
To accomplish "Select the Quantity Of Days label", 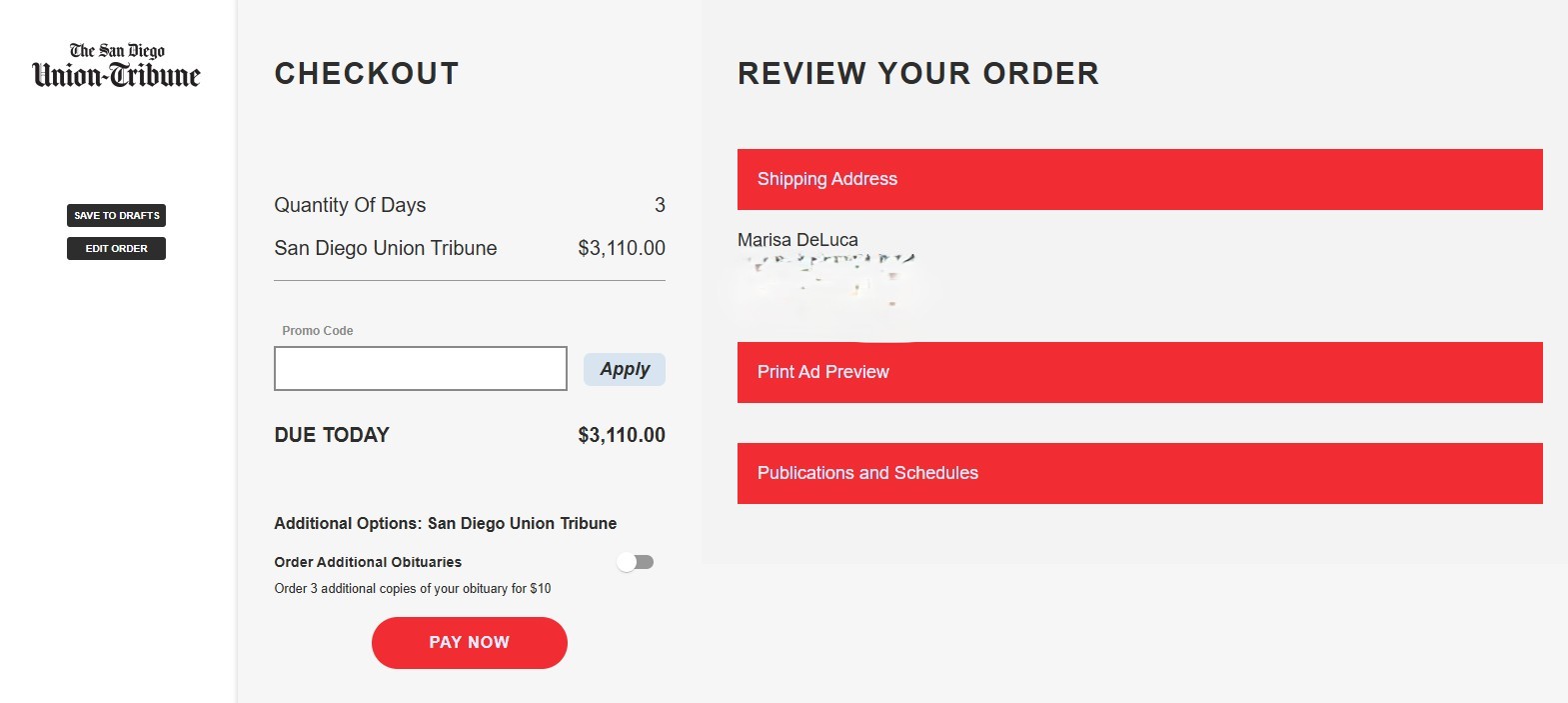I will click(x=350, y=205).
